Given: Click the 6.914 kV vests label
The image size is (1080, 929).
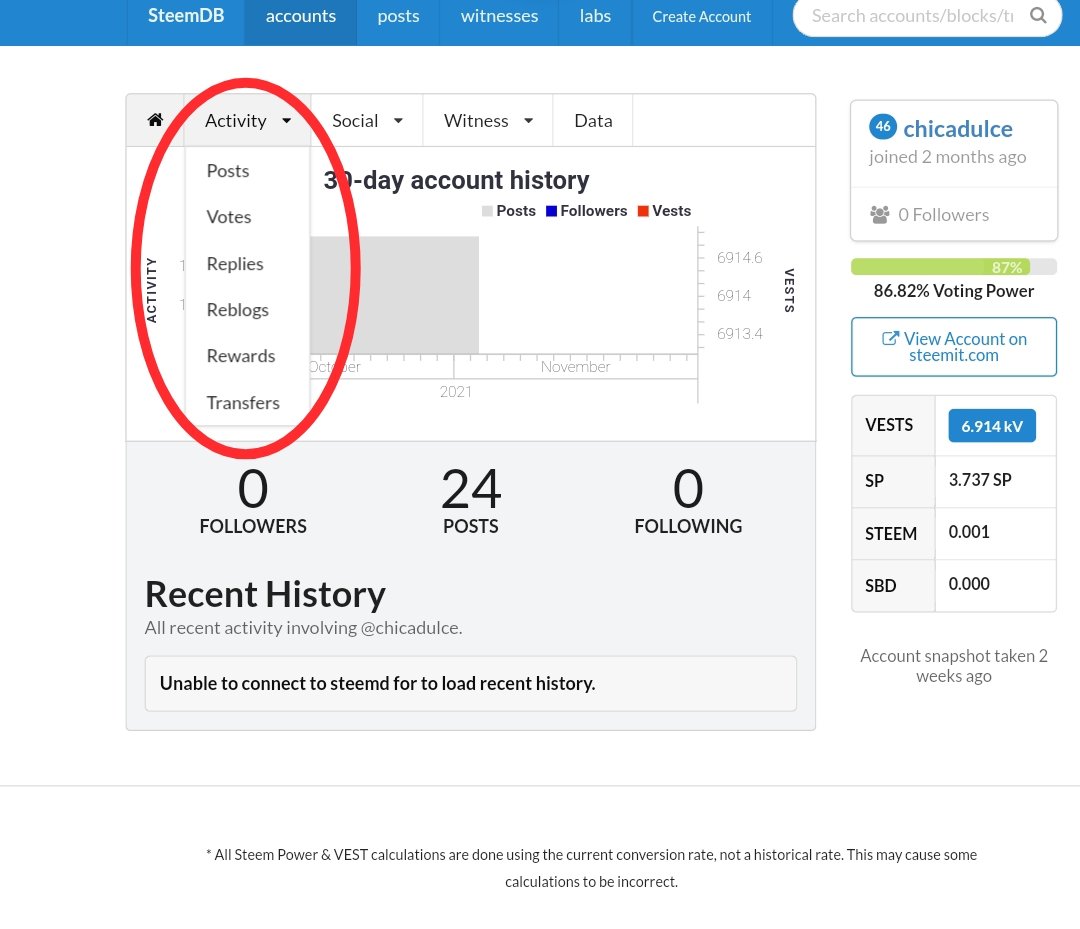Looking at the screenshot, I should click(992, 426).
